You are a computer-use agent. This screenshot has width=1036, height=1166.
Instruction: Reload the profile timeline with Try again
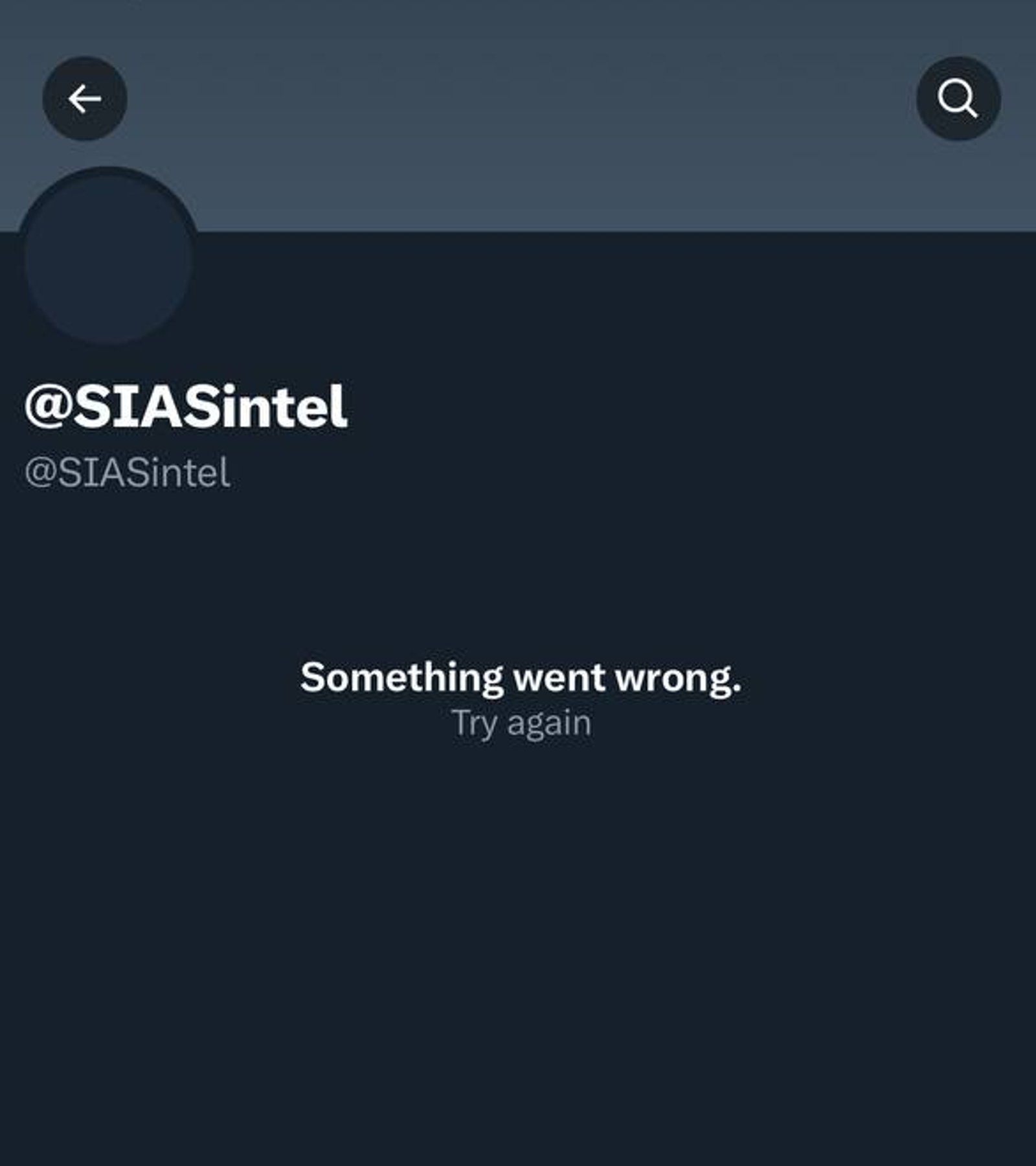click(x=521, y=724)
